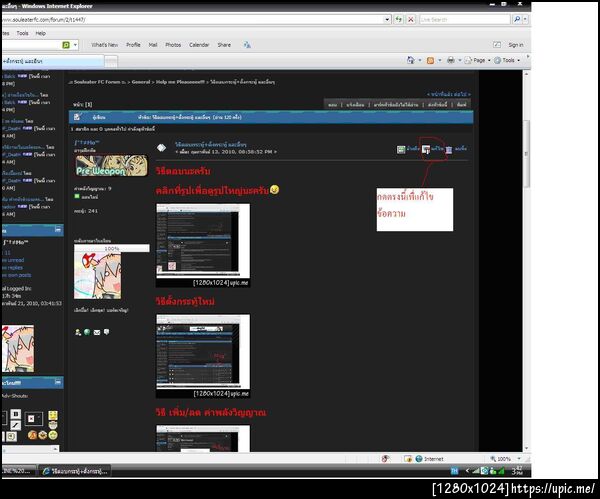Screen dimensions: 600x499
Task: Open the Tools gear menu in command bar
Action: point(507,60)
